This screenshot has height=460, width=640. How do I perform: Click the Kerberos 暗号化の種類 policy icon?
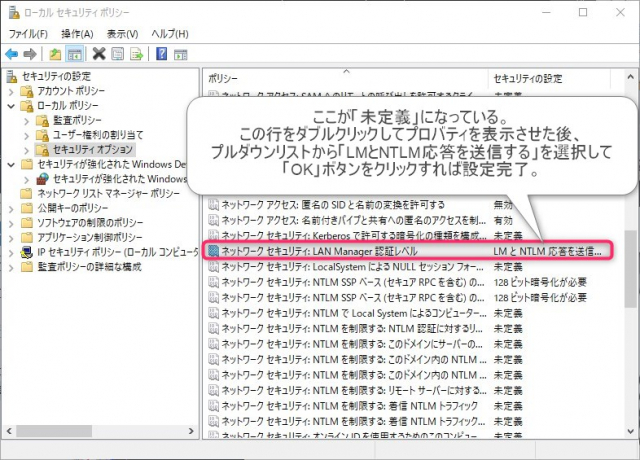[x=213, y=236]
